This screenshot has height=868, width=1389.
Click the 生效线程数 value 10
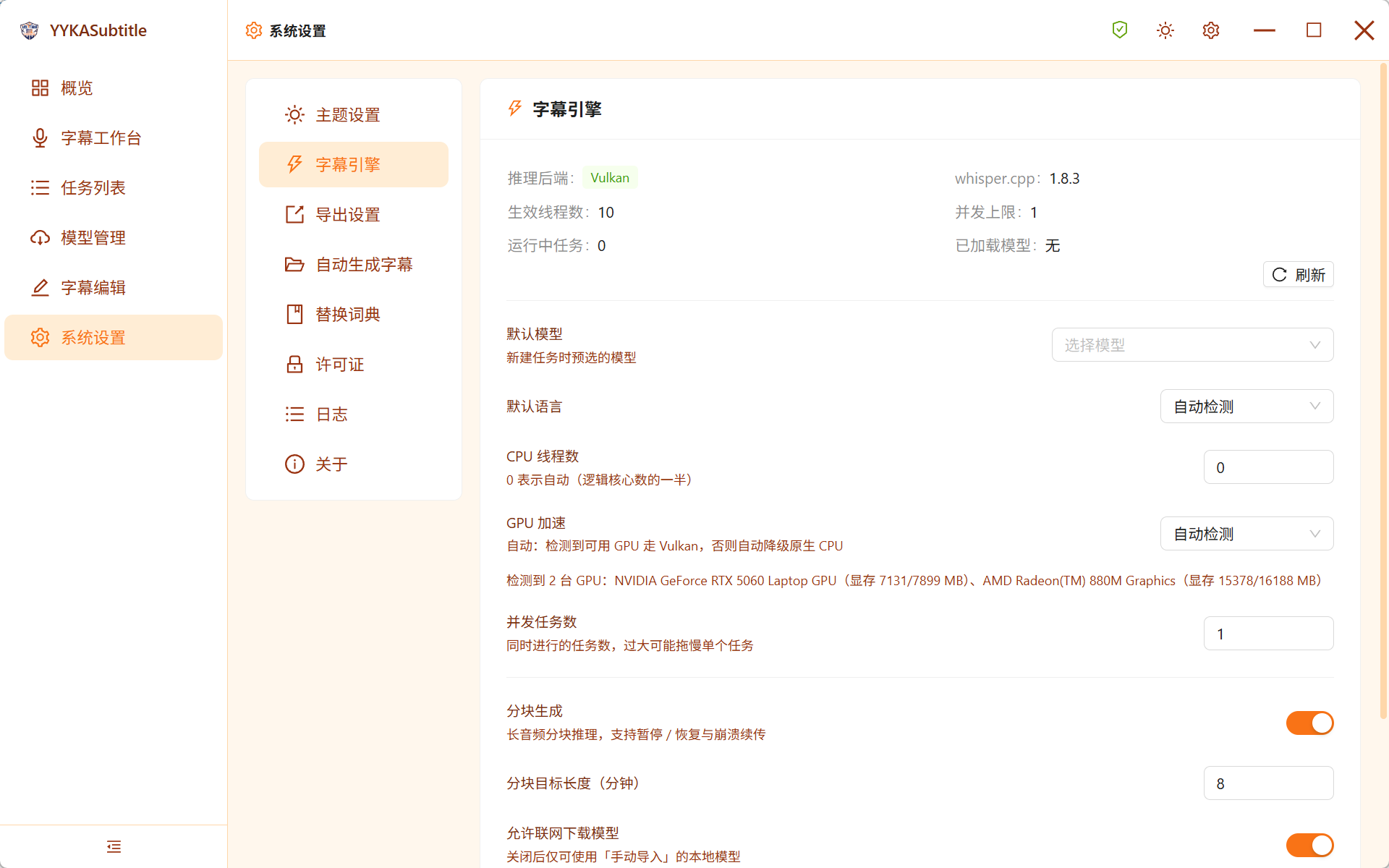pyautogui.click(x=606, y=213)
